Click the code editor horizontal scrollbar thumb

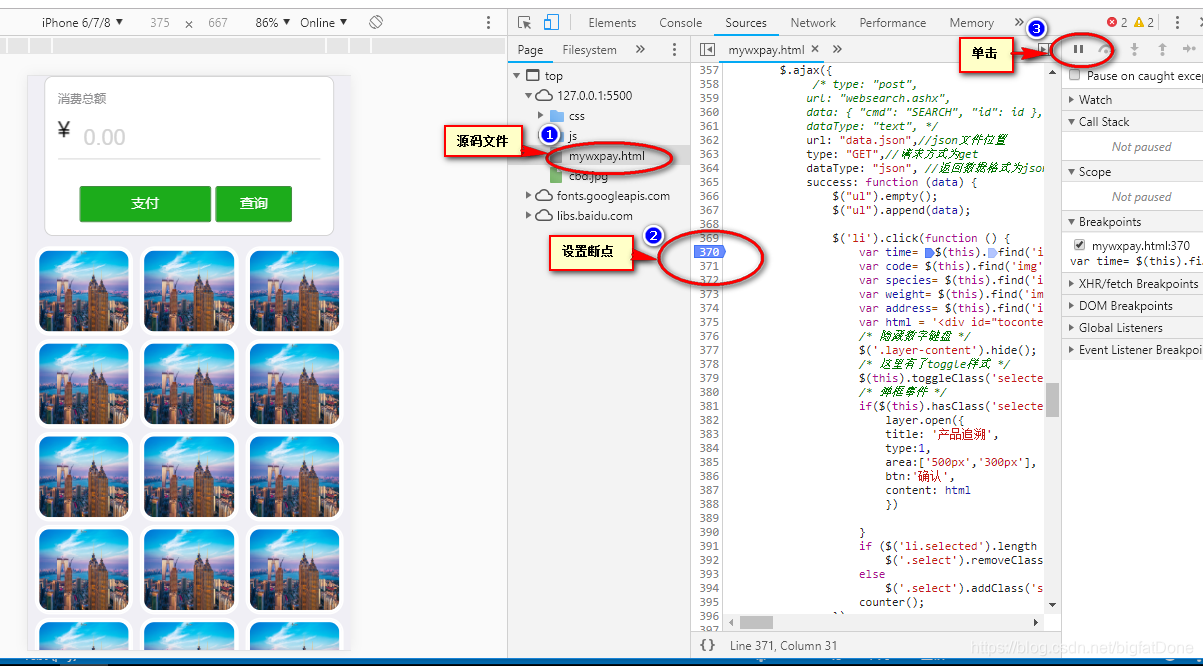pyautogui.click(x=757, y=622)
